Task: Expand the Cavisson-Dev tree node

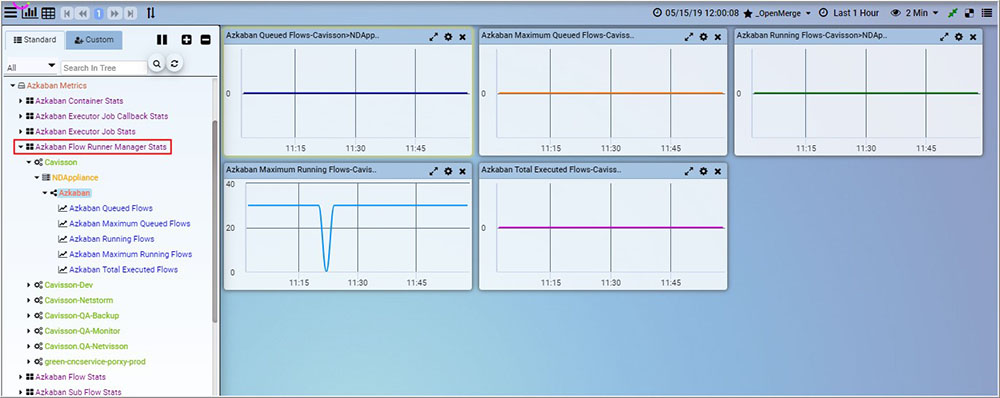Action: tap(29, 285)
